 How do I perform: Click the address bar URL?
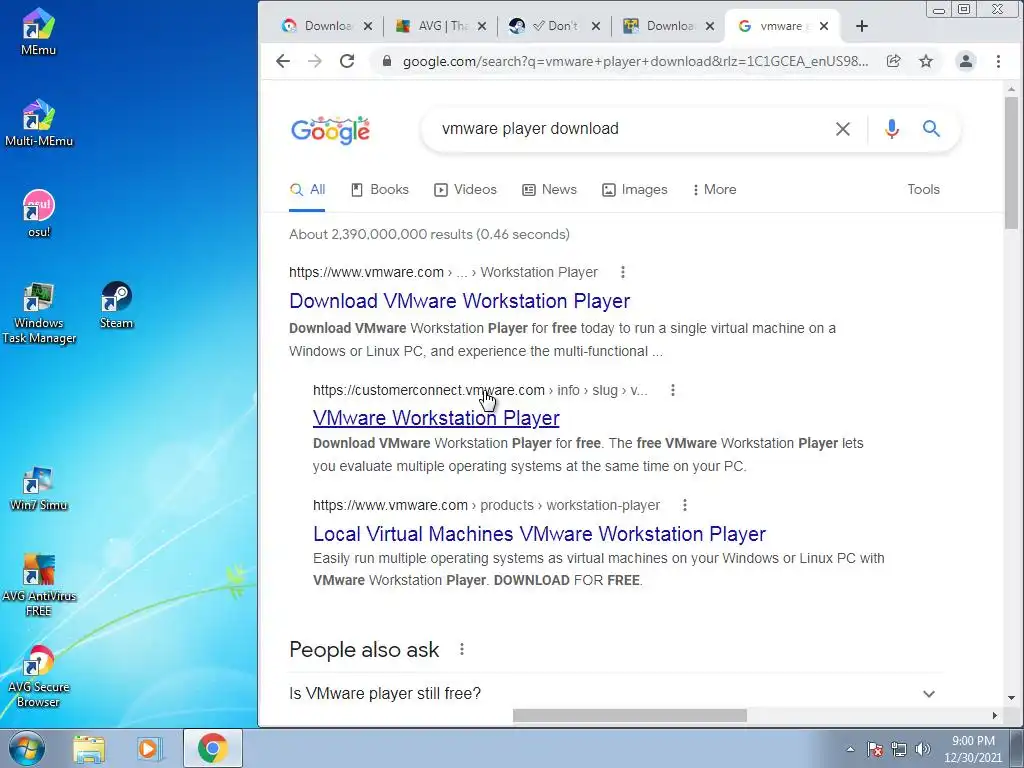click(x=635, y=61)
